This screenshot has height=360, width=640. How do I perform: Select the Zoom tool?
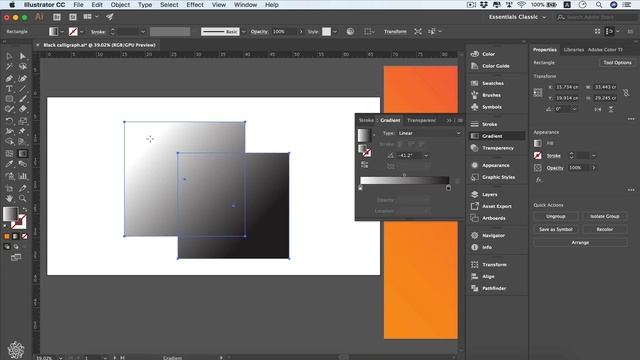click(x=22, y=199)
